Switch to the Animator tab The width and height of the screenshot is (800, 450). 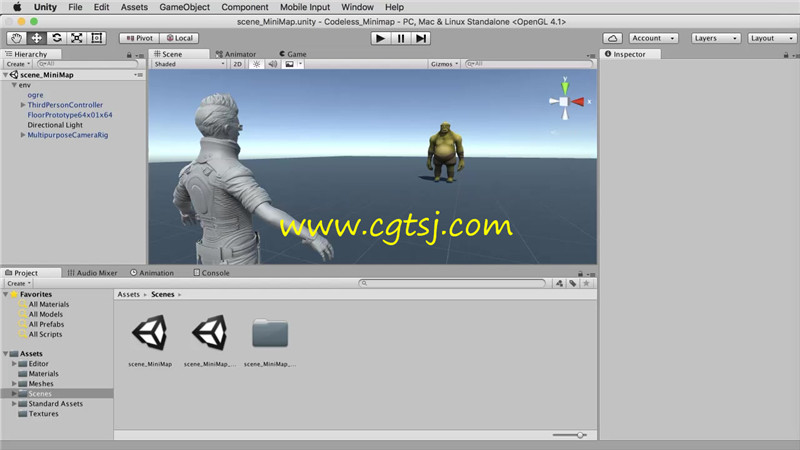236,54
